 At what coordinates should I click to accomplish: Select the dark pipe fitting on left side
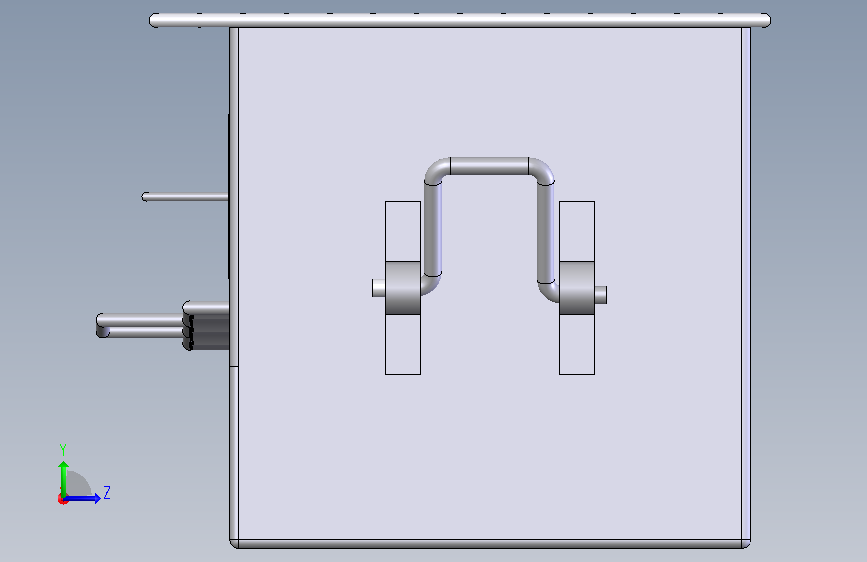206,326
